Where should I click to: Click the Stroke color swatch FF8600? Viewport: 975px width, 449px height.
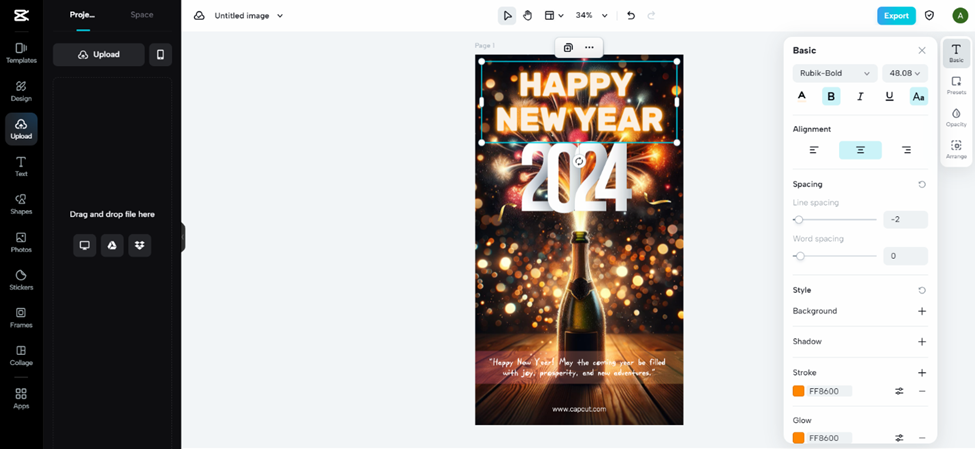click(798, 391)
